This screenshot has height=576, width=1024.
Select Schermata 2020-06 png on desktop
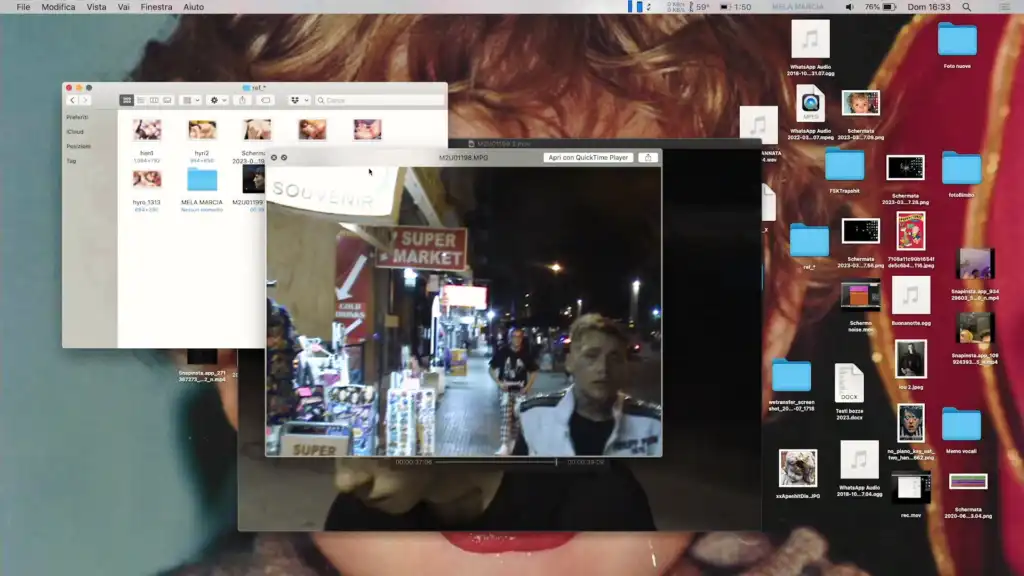click(x=968, y=482)
